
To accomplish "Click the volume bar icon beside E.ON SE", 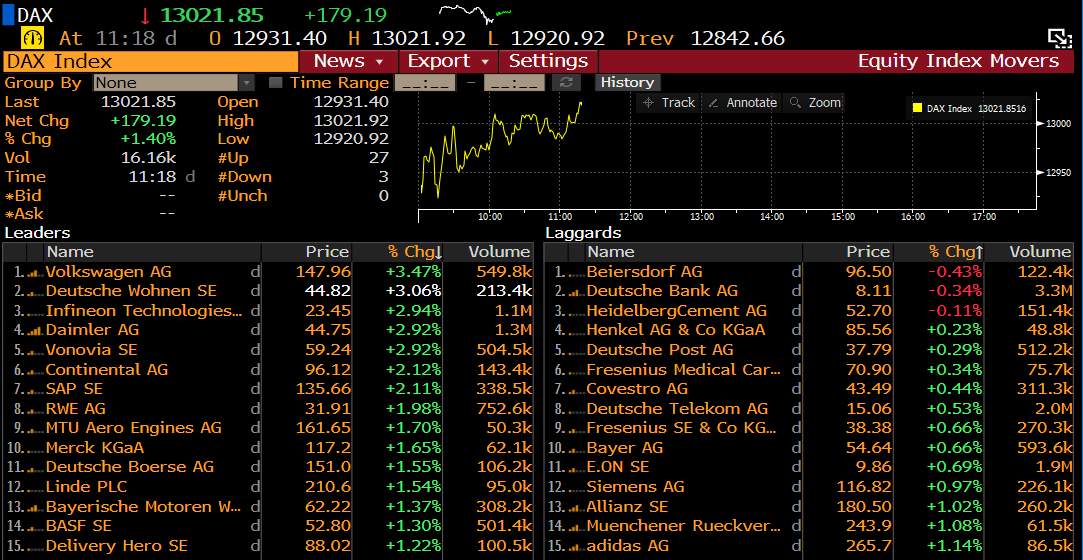I will pyautogui.click(x=576, y=468).
